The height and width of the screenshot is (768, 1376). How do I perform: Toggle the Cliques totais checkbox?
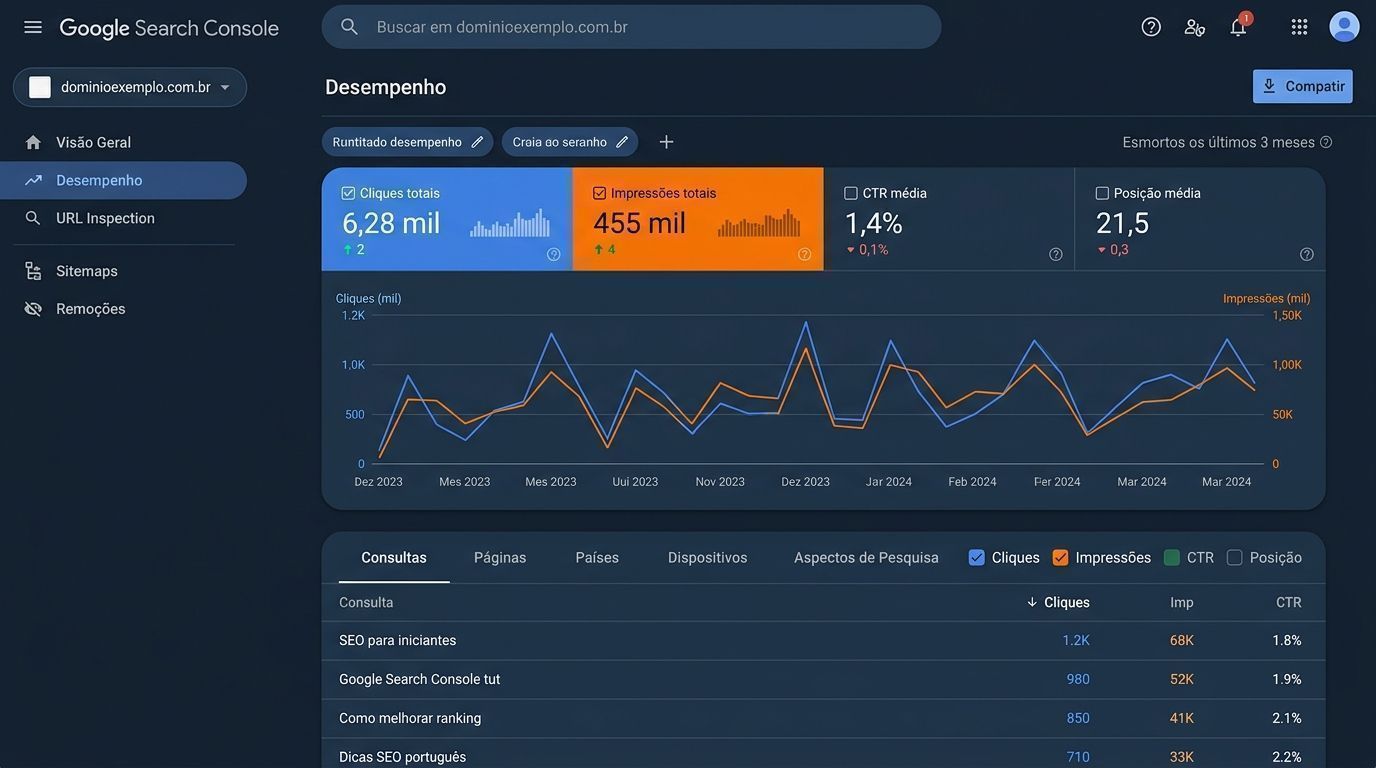coord(348,193)
